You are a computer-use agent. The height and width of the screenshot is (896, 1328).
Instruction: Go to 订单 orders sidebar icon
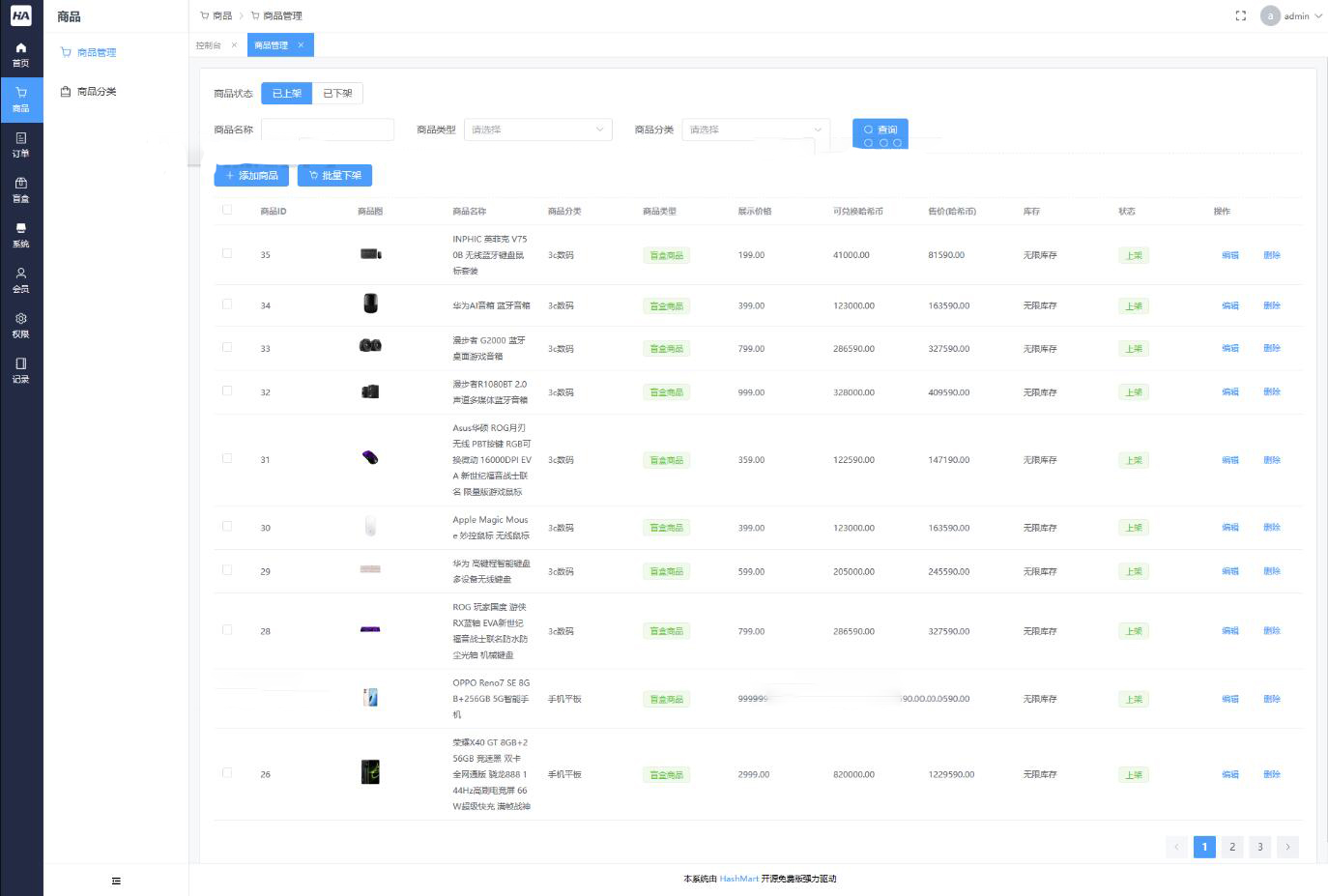pos(20,144)
